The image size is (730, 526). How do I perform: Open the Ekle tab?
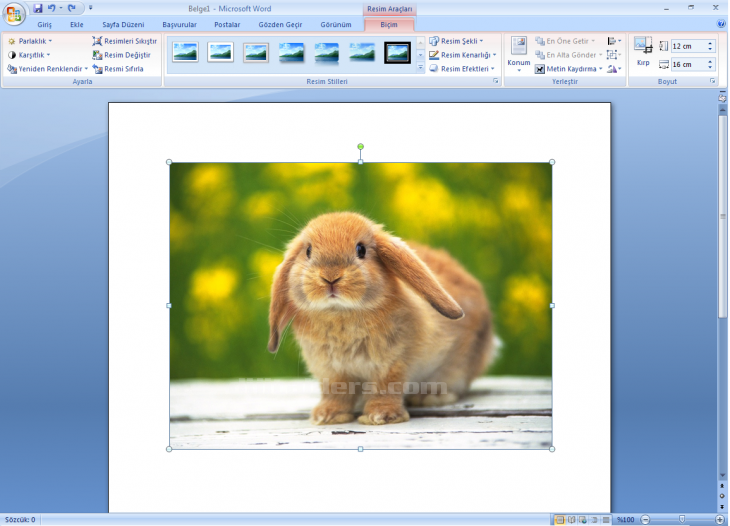(x=76, y=25)
